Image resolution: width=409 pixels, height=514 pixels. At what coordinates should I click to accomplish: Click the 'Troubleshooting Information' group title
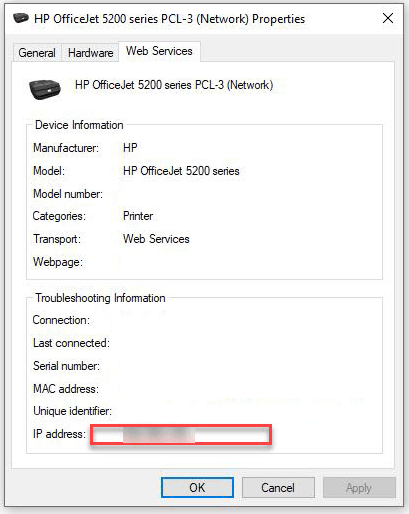(100, 298)
